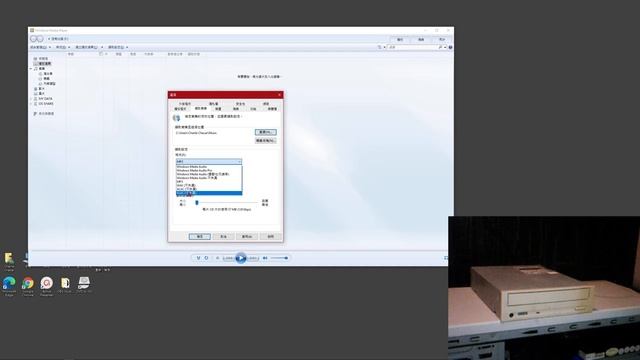640x360 pixels.
Task: Close the Options dialog
Action: (x=280, y=95)
